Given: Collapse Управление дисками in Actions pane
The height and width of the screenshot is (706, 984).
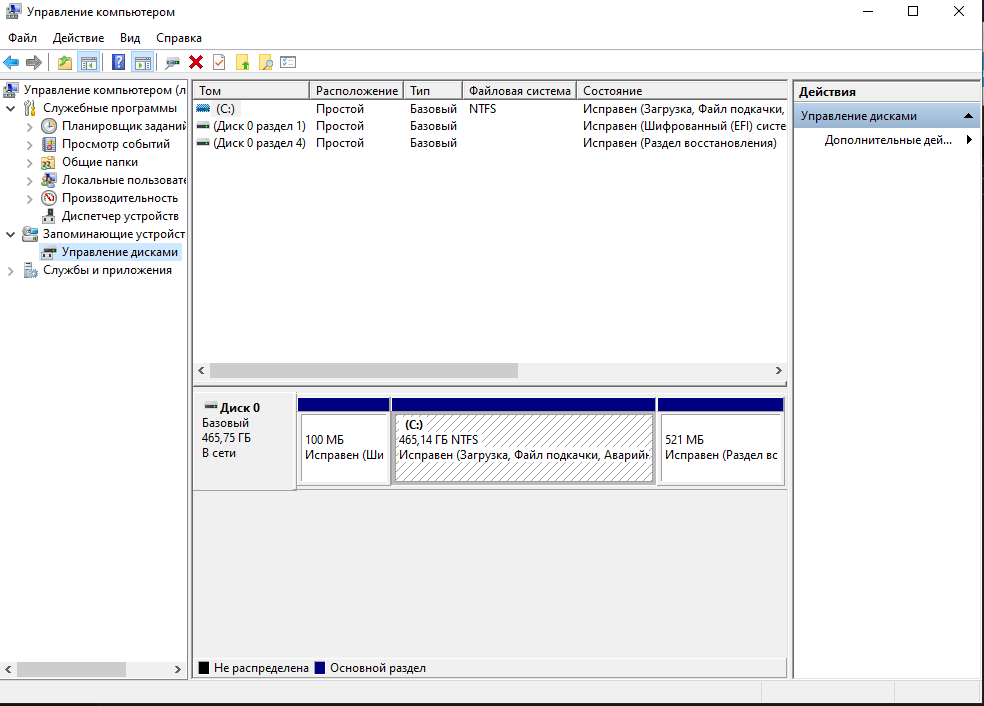Looking at the screenshot, I should click(968, 116).
